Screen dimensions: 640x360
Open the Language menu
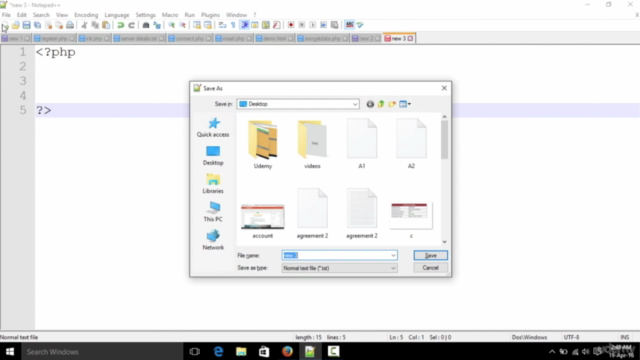pos(117,15)
